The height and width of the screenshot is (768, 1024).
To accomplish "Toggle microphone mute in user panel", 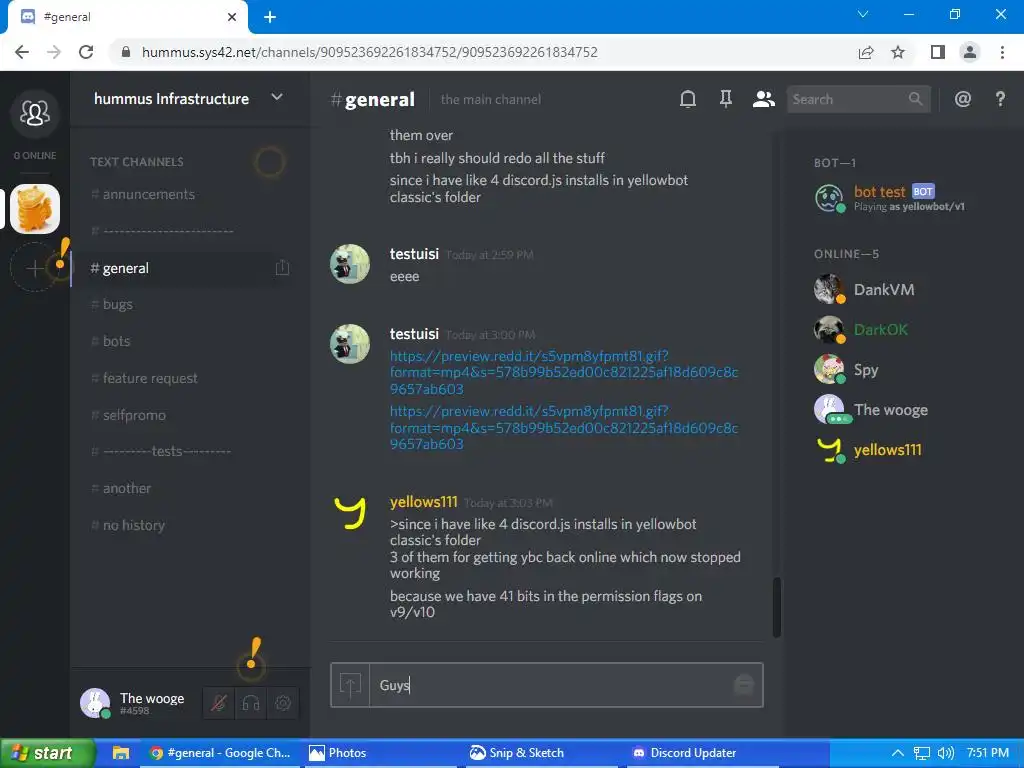I will click(219, 703).
